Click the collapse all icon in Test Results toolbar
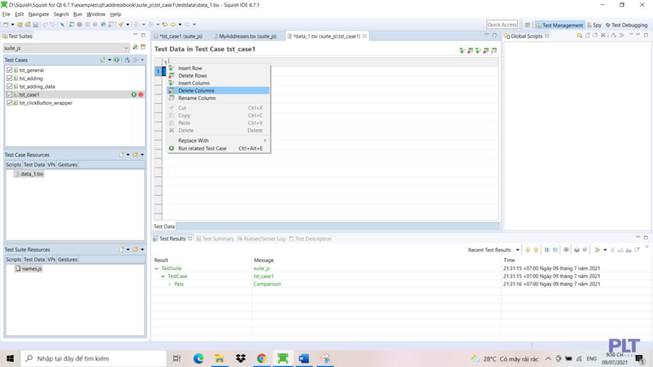This screenshot has height=367, width=653. point(555,250)
